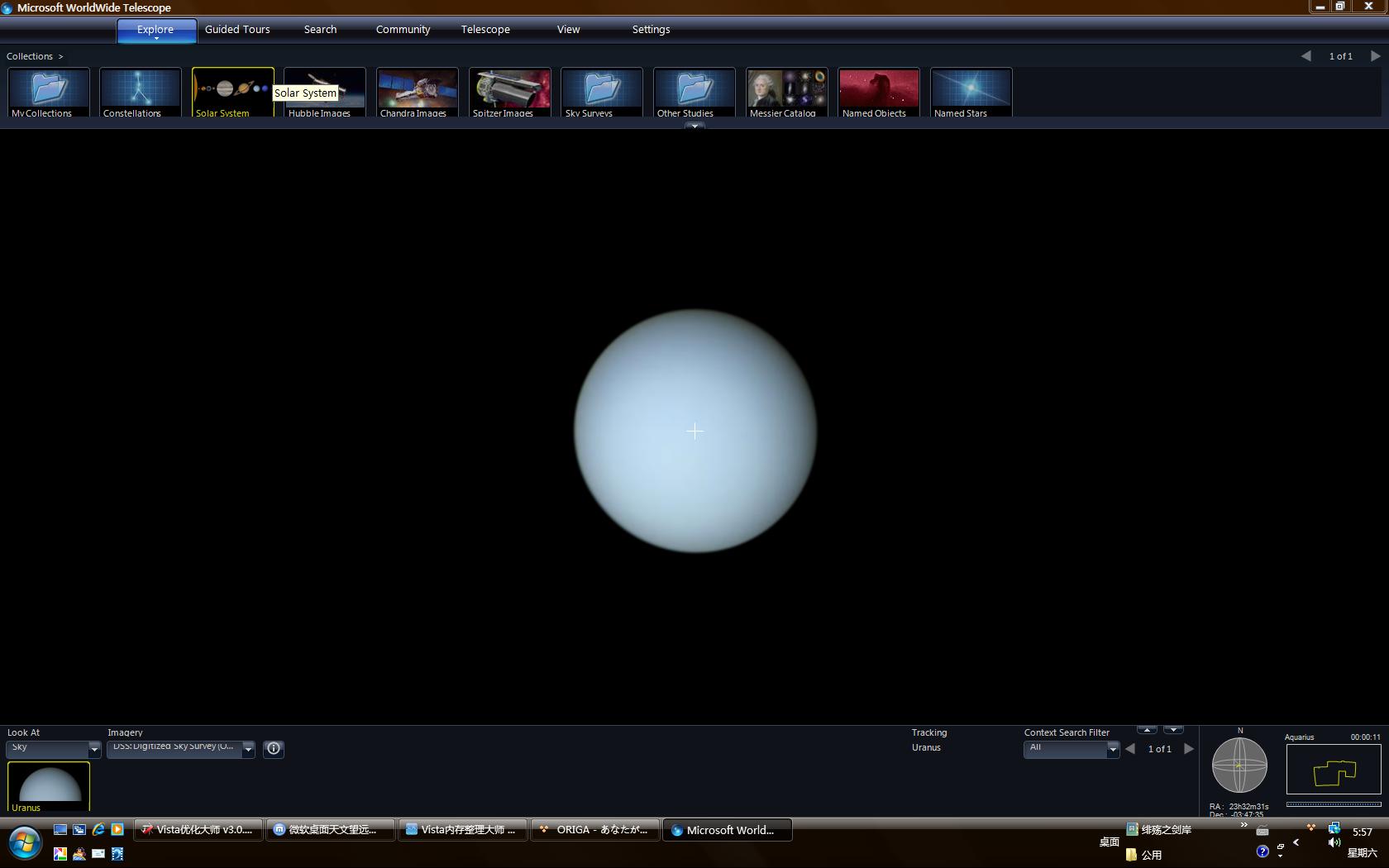
Task: Open the Named Objects collection
Action: click(879, 93)
